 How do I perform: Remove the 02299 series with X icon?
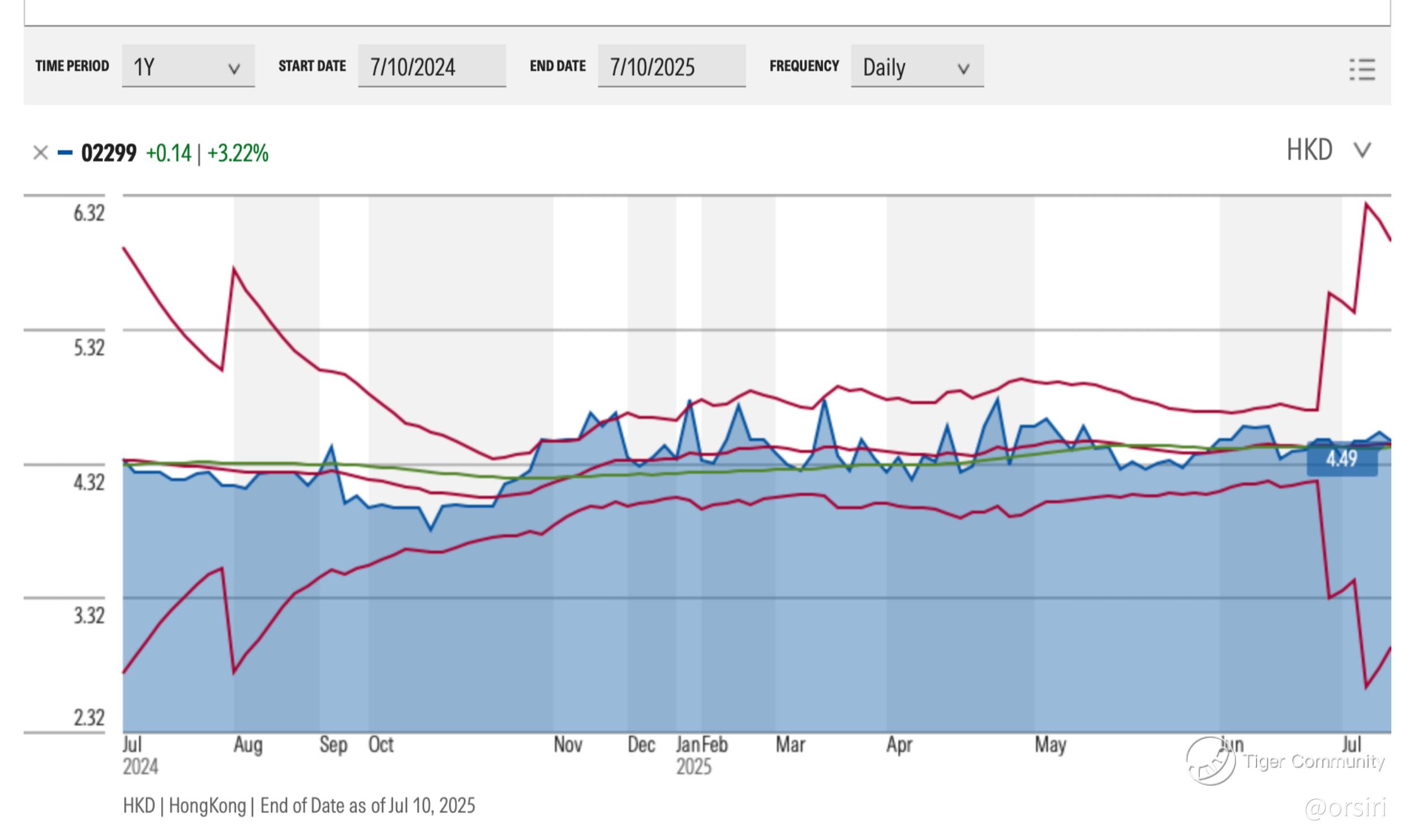coord(40,153)
